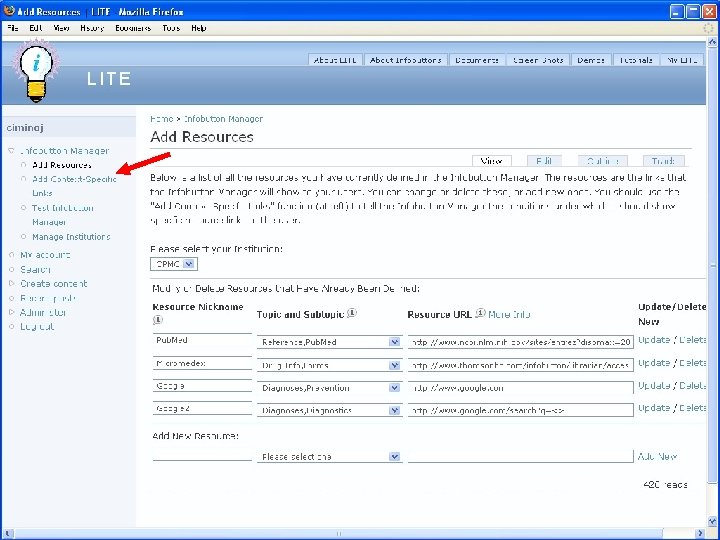Open the Tools menu

[171, 28]
